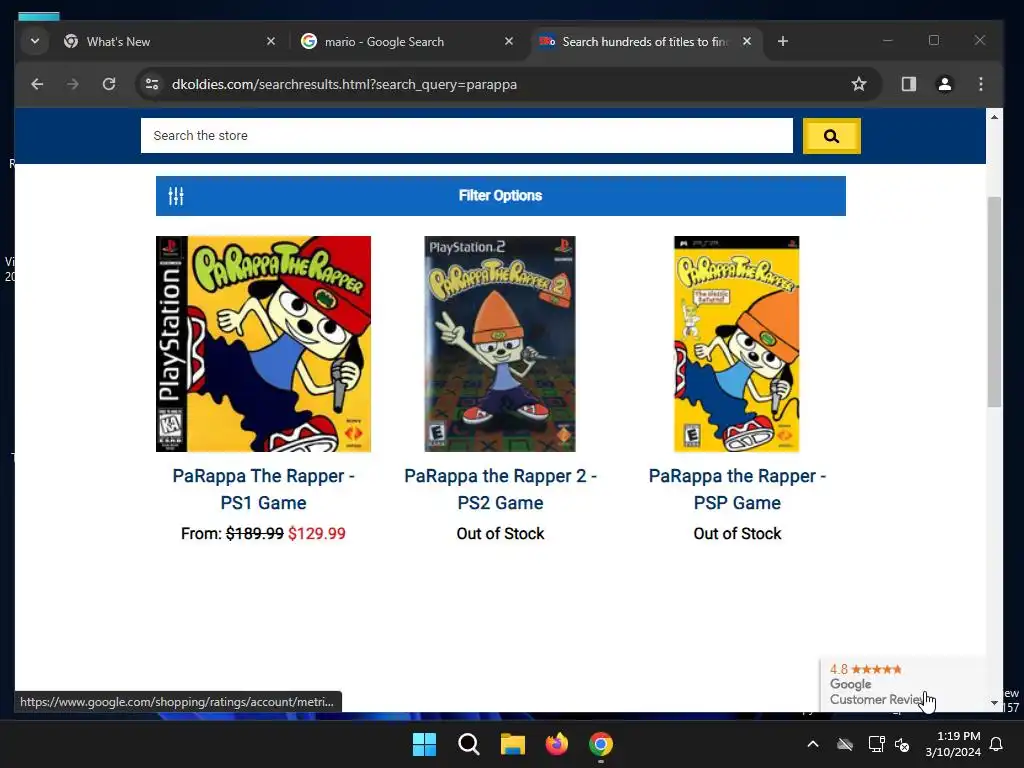Image resolution: width=1024 pixels, height=768 pixels.
Task: Bookmark this page with the star icon
Action: pos(859,84)
